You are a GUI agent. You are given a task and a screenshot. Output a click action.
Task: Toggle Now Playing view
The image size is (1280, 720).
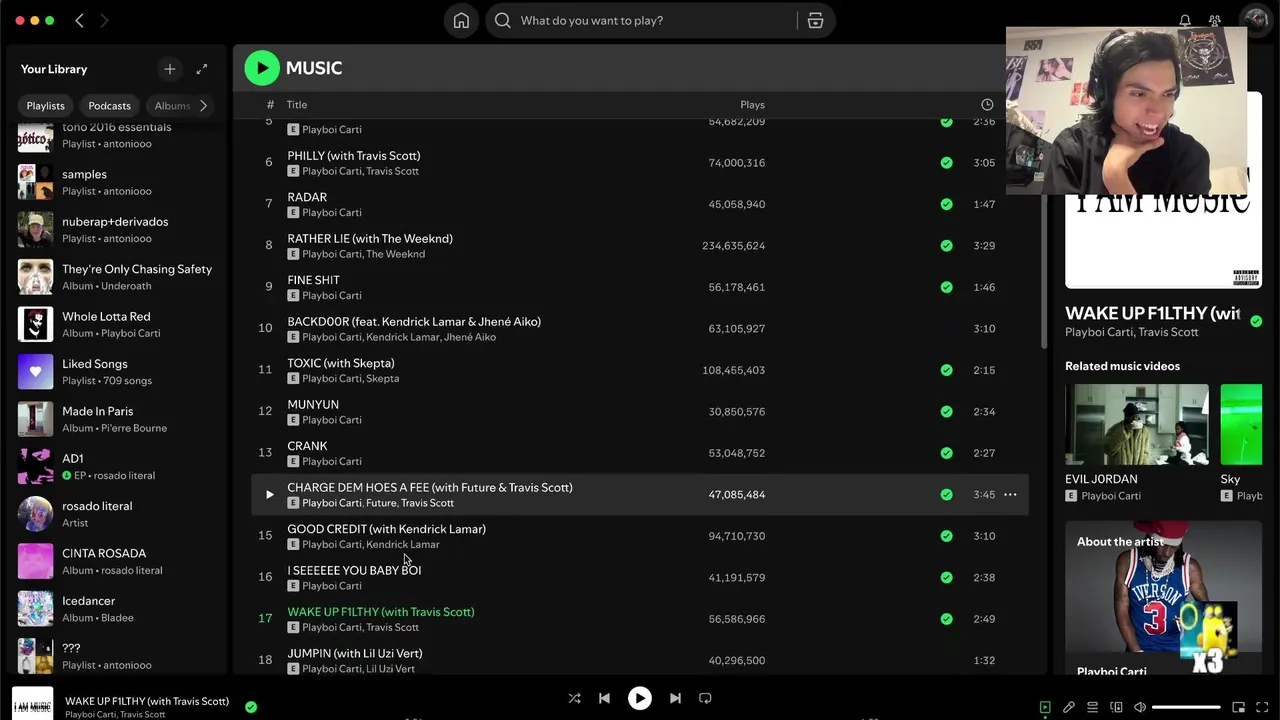click(x=1045, y=707)
